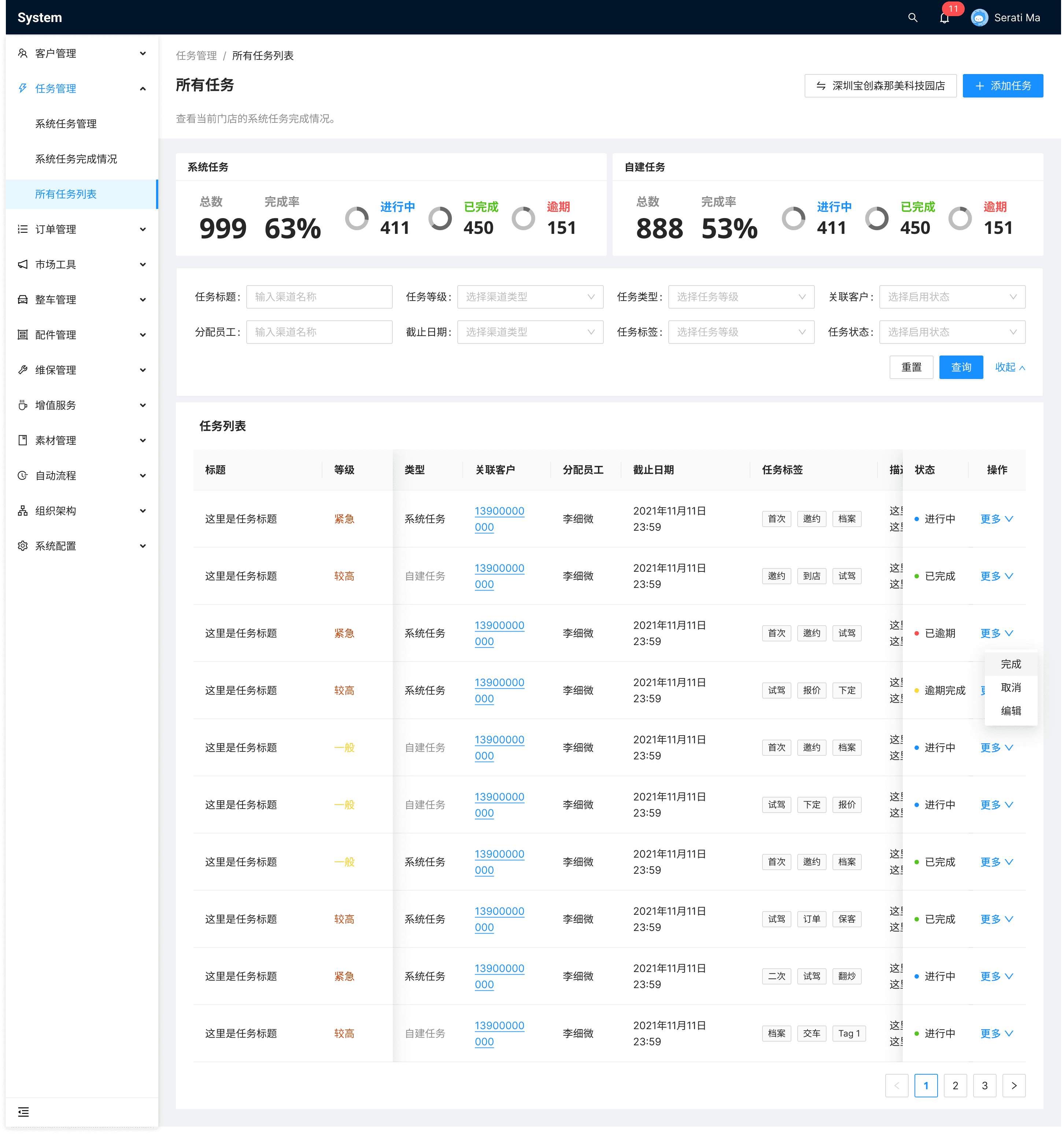Screen dimensions: 1064x1134
Task: Click the 查询 search button
Action: pyautogui.click(x=961, y=367)
